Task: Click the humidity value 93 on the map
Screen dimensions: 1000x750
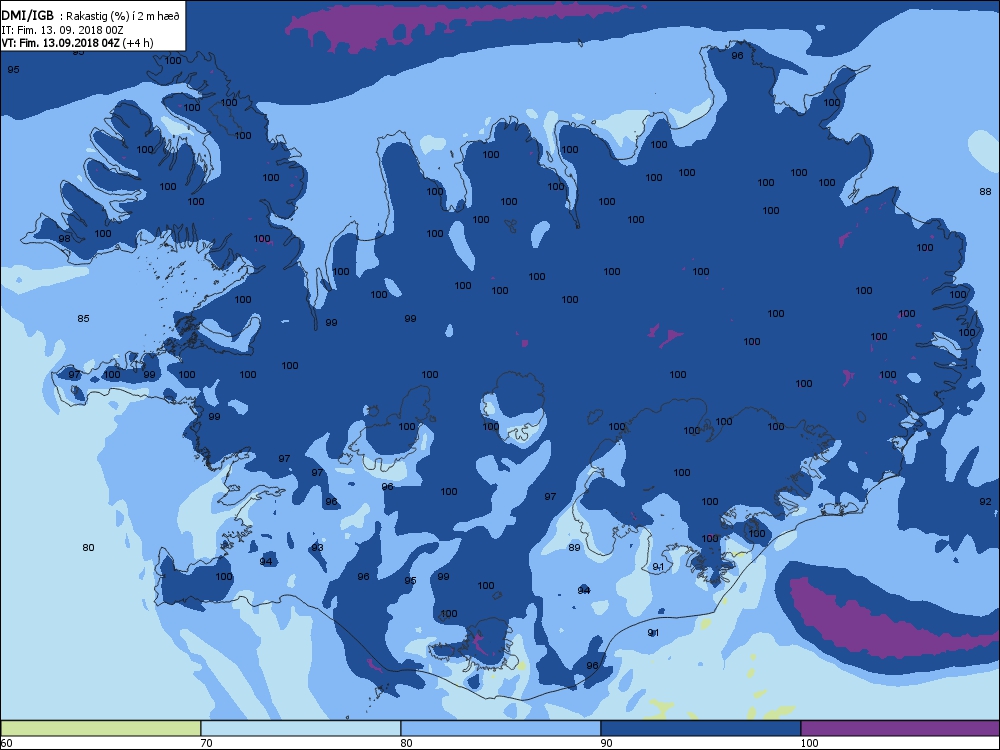Action: coord(317,547)
